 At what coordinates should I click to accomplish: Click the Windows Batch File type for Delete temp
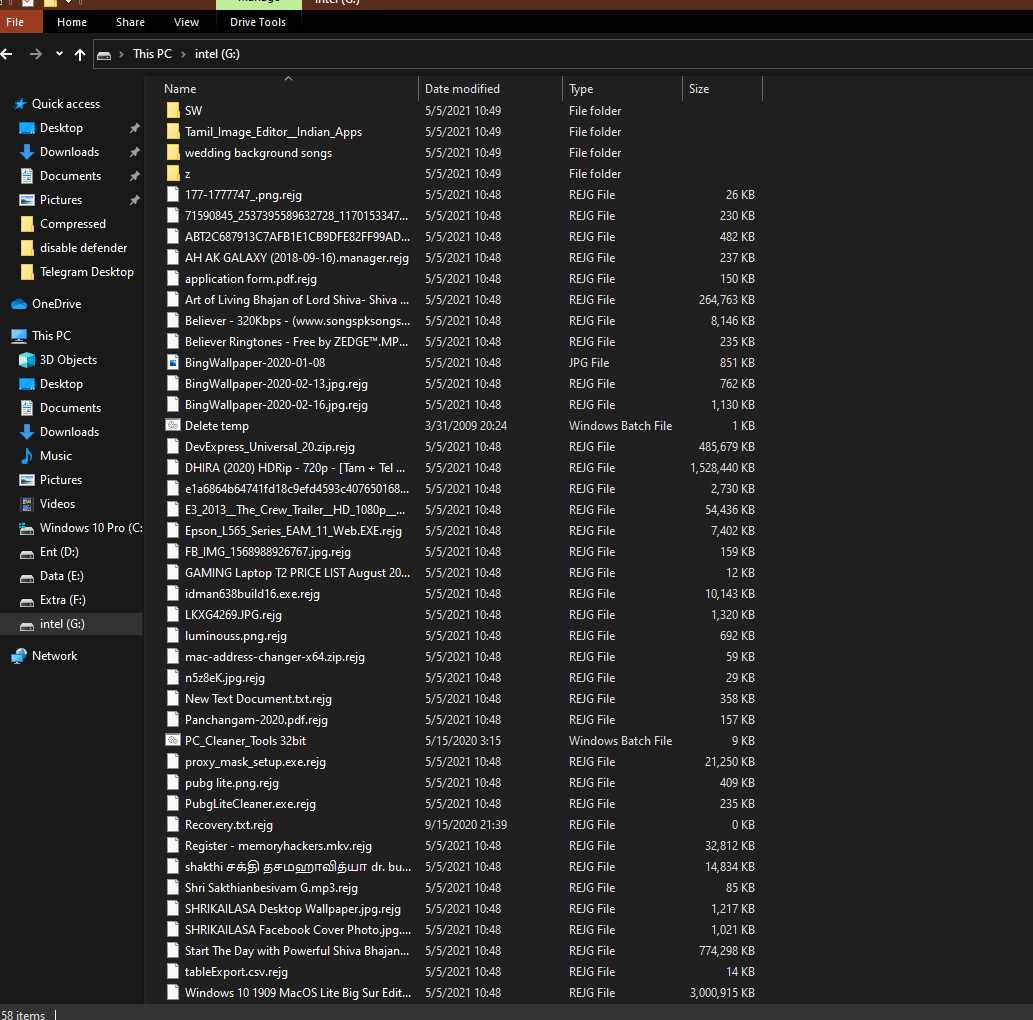click(x=621, y=426)
